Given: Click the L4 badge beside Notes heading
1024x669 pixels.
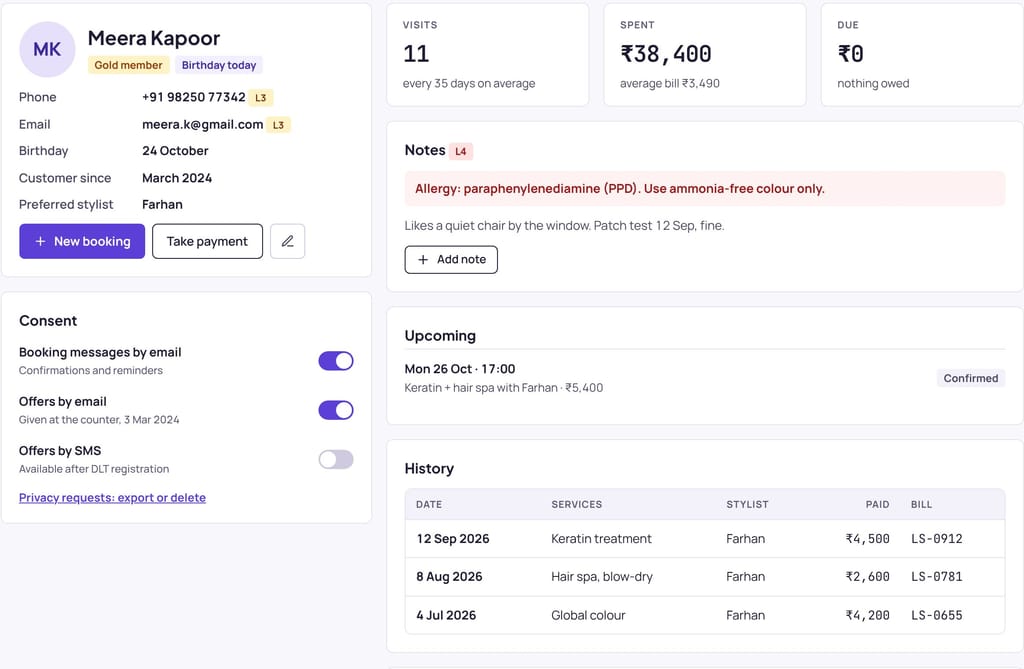Looking at the screenshot, I should coord(460,151).
